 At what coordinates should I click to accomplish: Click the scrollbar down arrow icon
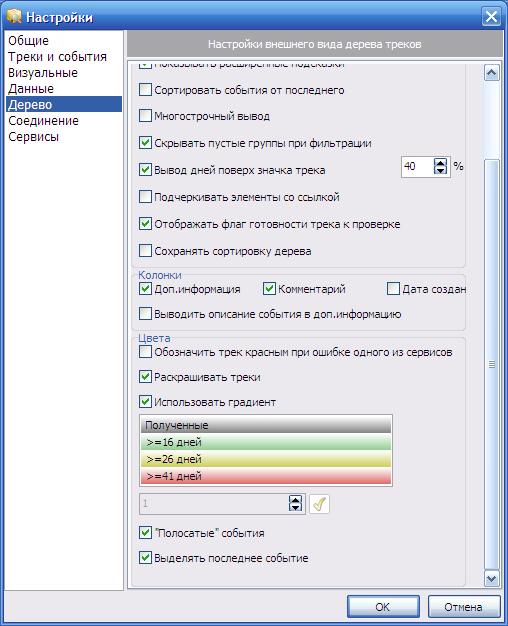click(x=491, y=578)
